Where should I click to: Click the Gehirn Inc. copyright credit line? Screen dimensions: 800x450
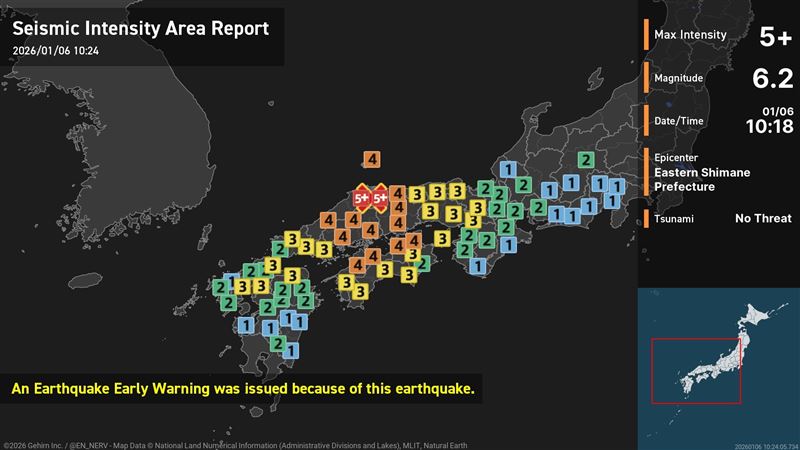point(235,445)
